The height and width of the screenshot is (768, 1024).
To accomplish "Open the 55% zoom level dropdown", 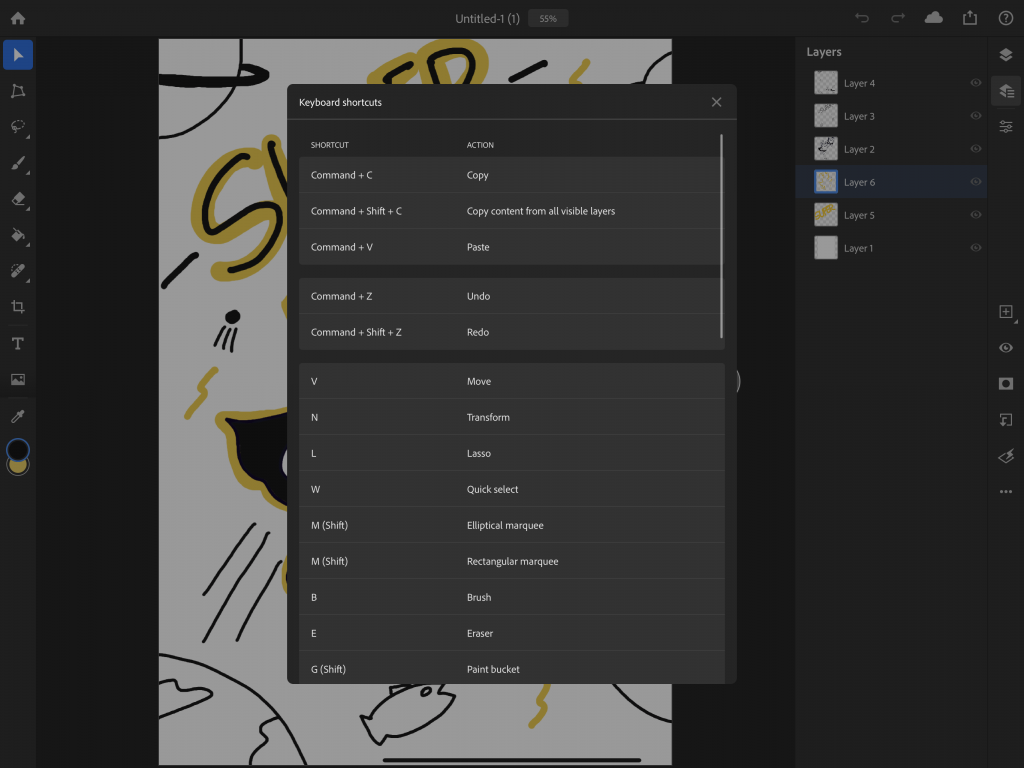I will tap(547, 18).
